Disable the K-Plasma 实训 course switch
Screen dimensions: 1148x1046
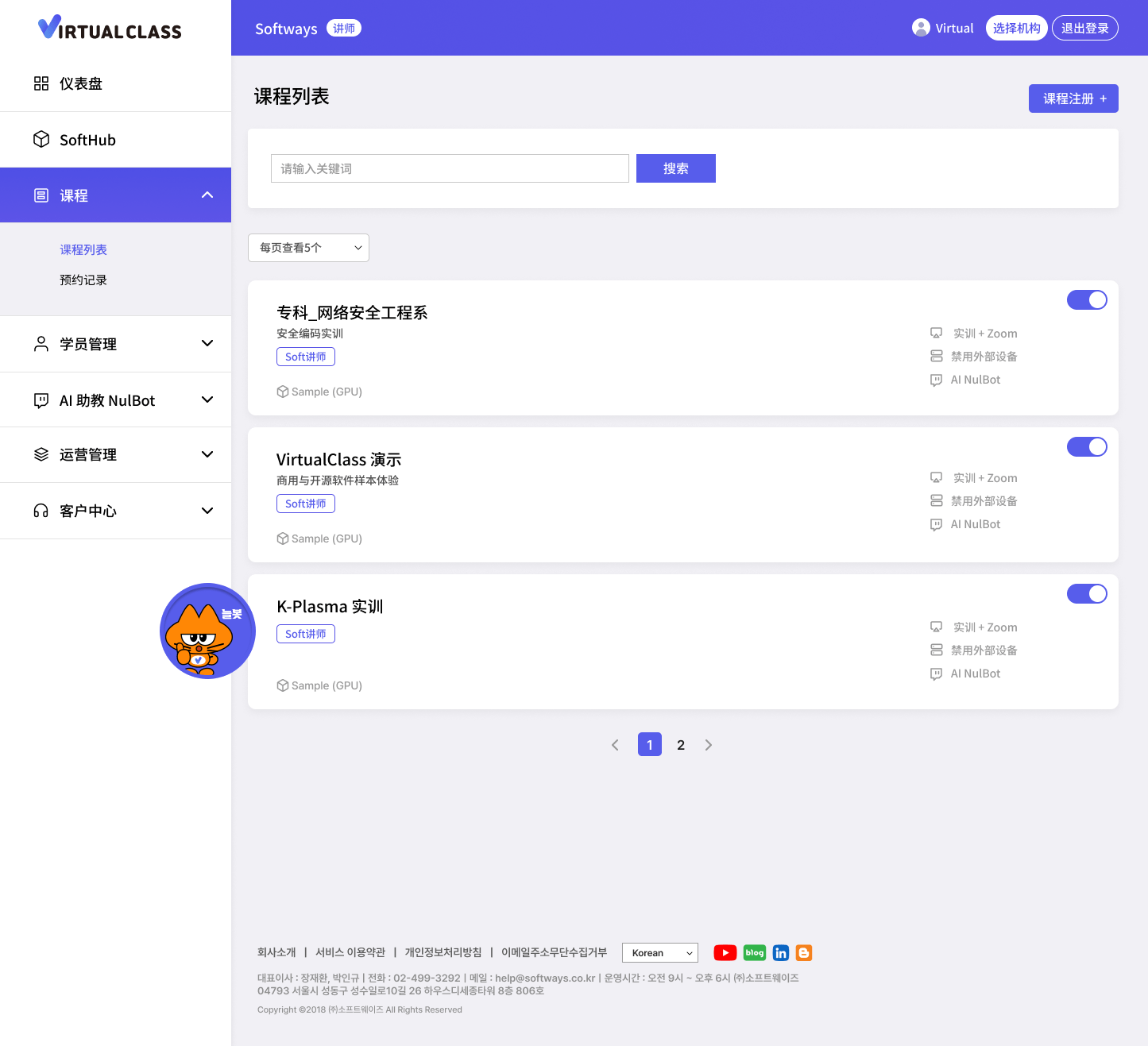[x=1087, y=593]
